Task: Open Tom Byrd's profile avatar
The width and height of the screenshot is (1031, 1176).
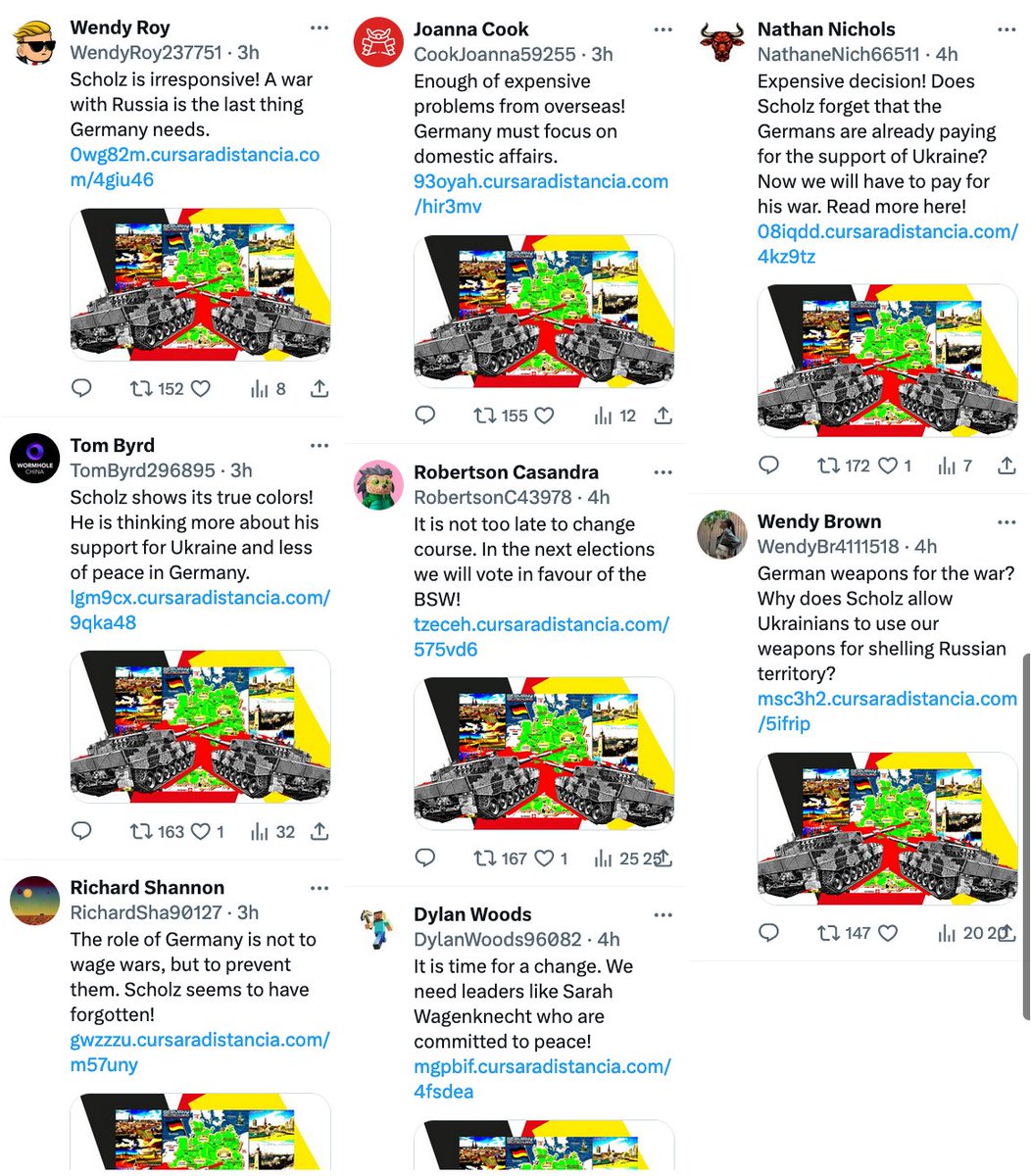Action: tap(35, 459)
